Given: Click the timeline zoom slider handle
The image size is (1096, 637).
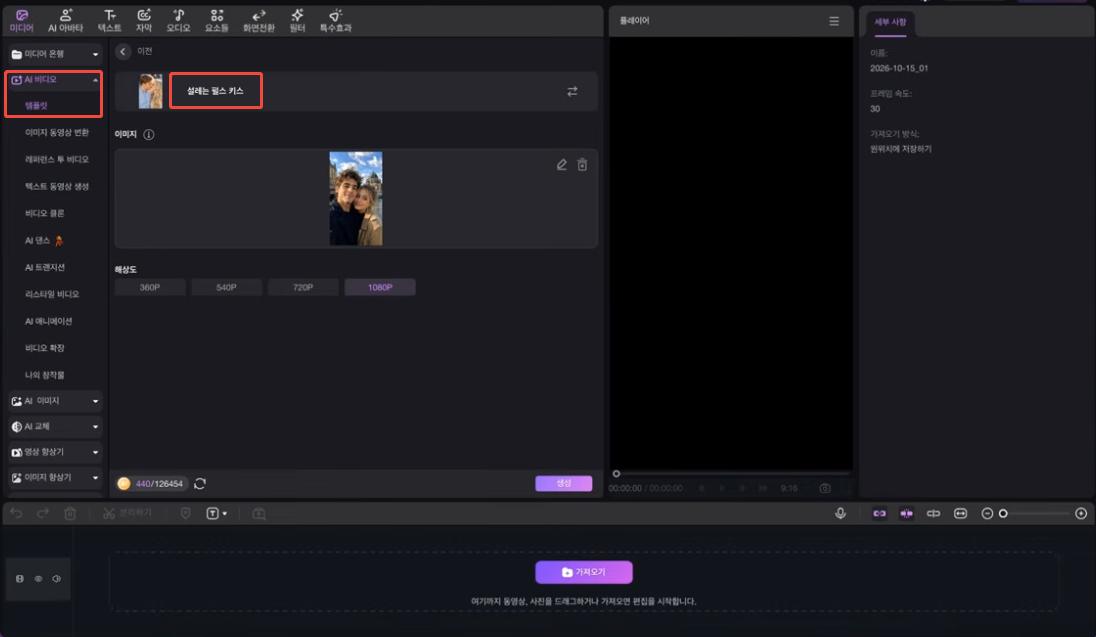Looking at the screenshot, I should (1003, 513).
